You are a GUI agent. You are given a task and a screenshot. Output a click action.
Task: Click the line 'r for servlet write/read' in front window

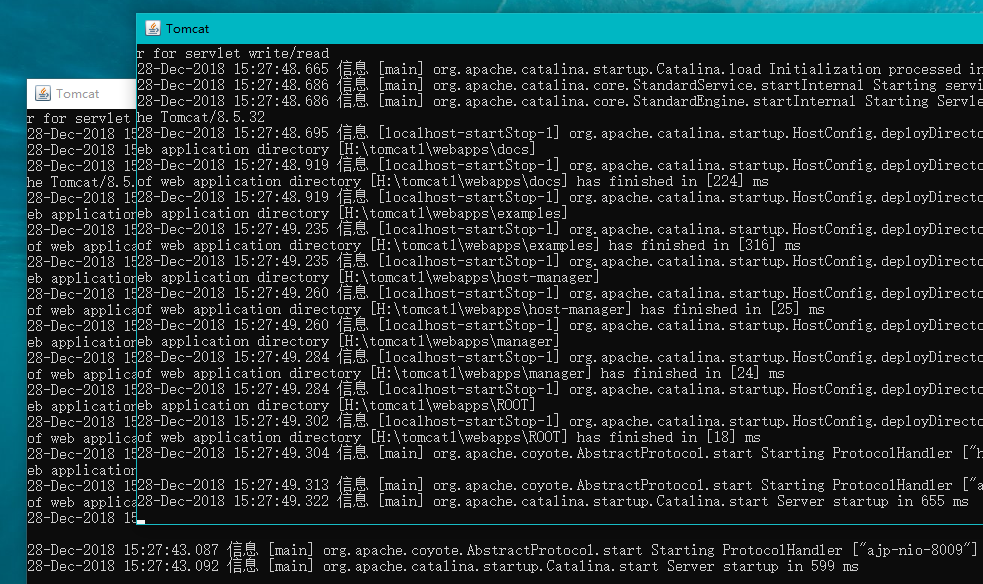coord(233,53)
